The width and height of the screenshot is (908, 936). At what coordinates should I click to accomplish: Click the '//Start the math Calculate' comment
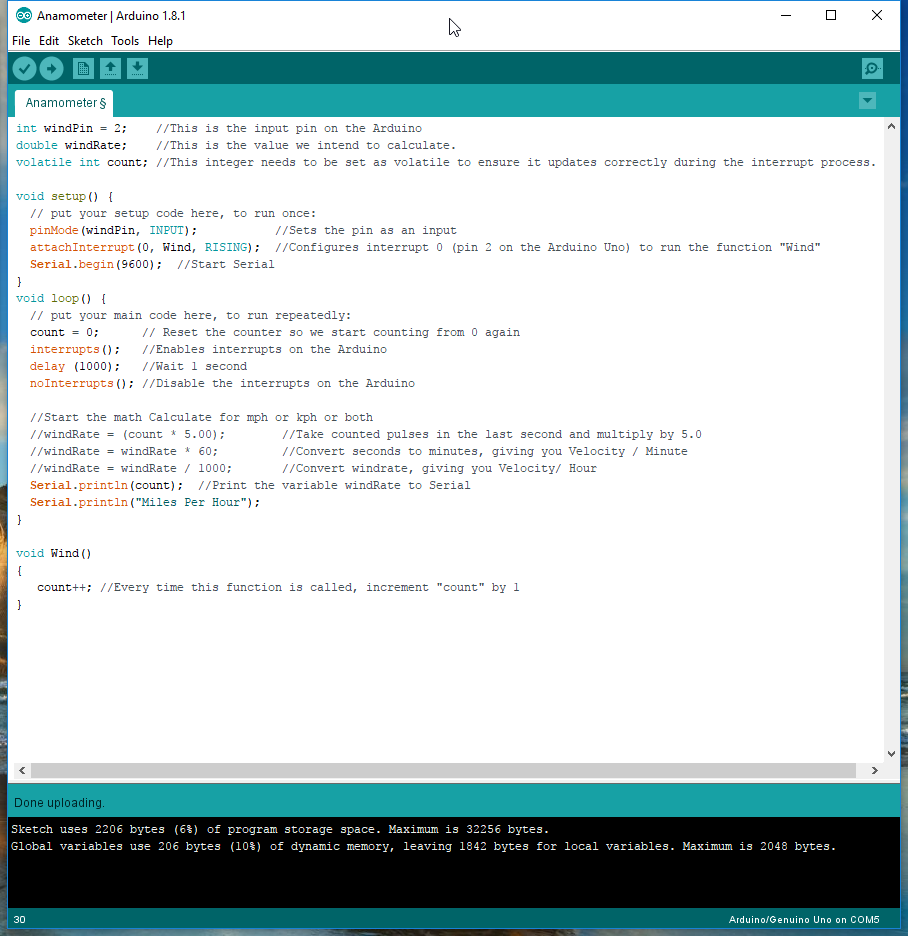click(201, 417)
